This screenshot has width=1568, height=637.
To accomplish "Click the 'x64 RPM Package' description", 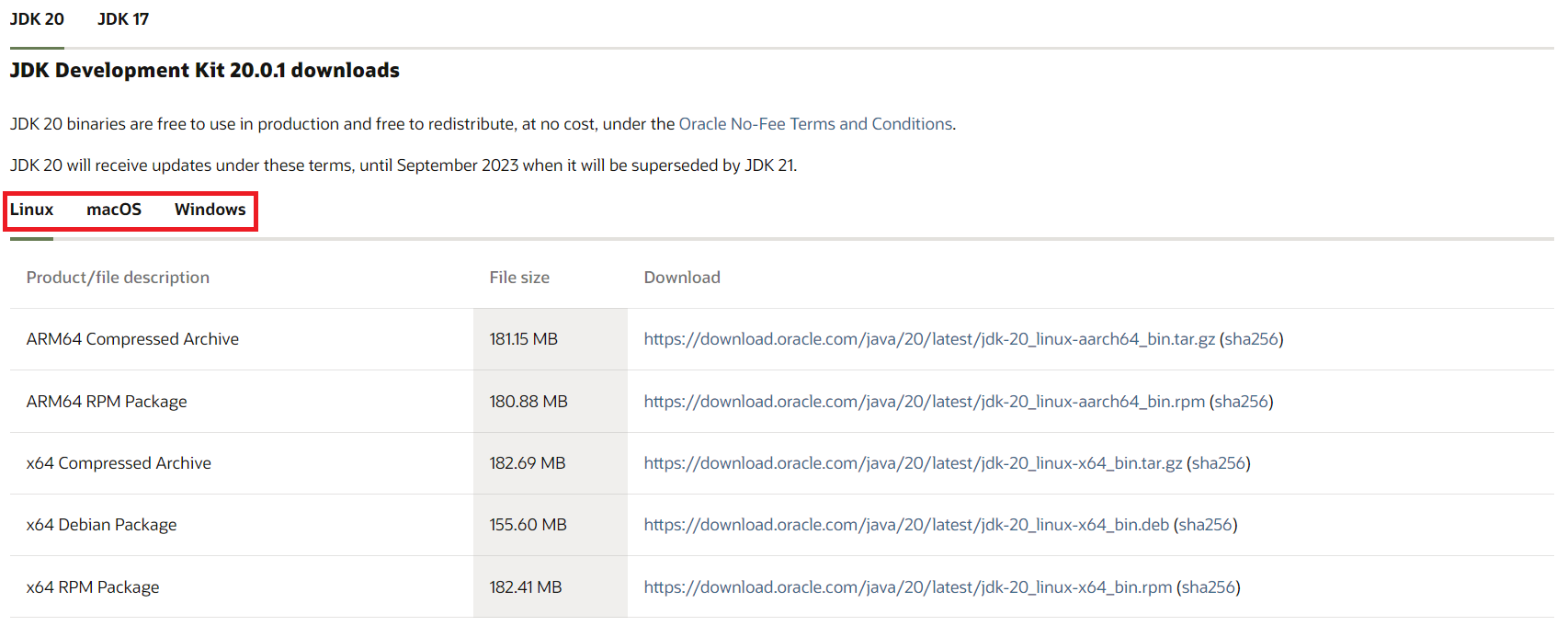I will pyautogui.click(x=93, y=587).
